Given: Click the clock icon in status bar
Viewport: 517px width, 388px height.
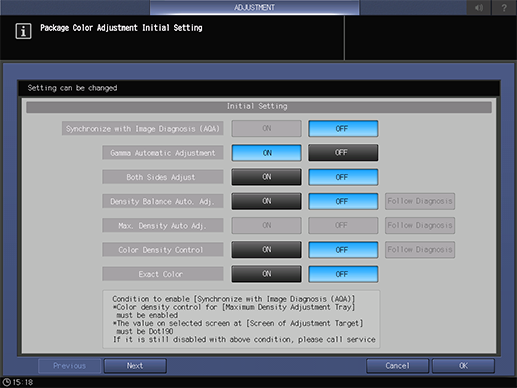Looking at the screenshot, I should (6, 382).
